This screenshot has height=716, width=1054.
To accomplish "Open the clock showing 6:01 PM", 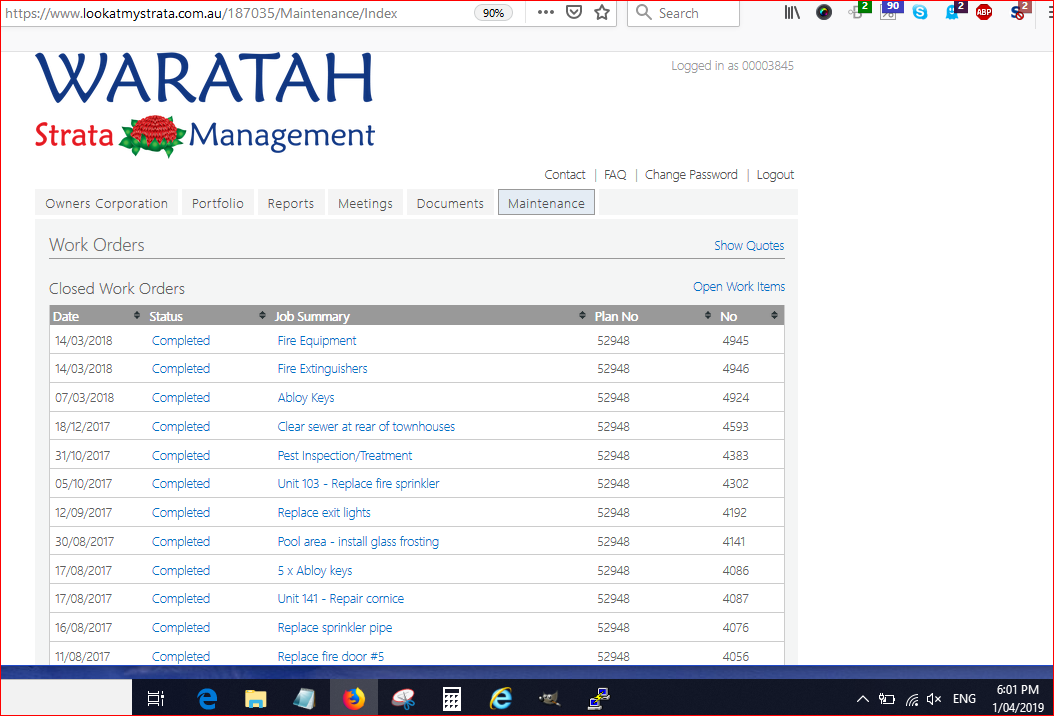I will 1018,699.
